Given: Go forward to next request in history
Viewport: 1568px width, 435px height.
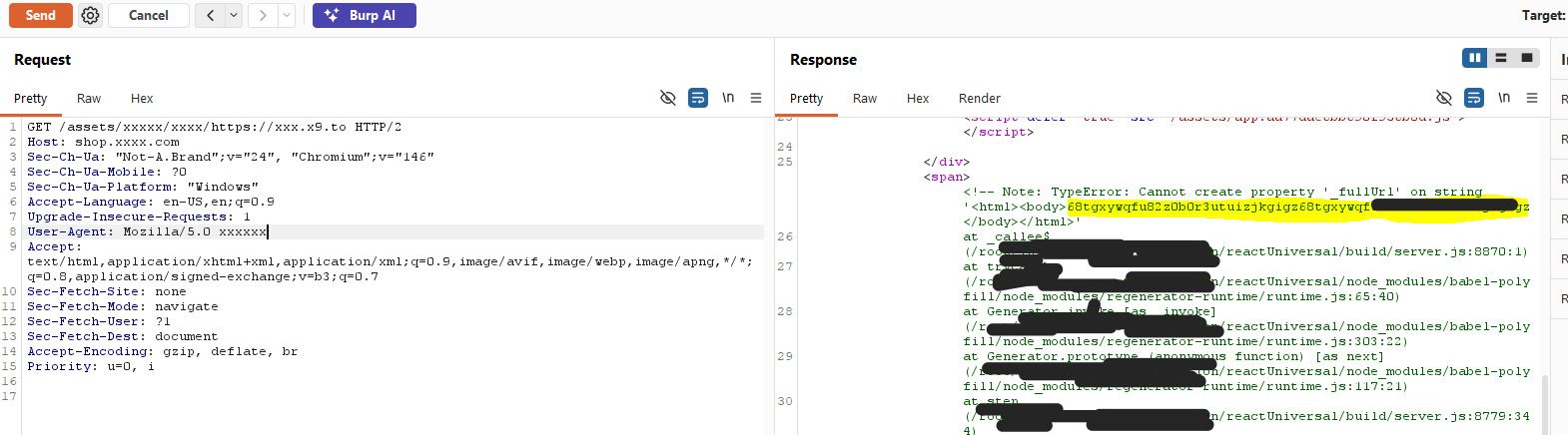Looking at the screenshot, I should (263, 15).
